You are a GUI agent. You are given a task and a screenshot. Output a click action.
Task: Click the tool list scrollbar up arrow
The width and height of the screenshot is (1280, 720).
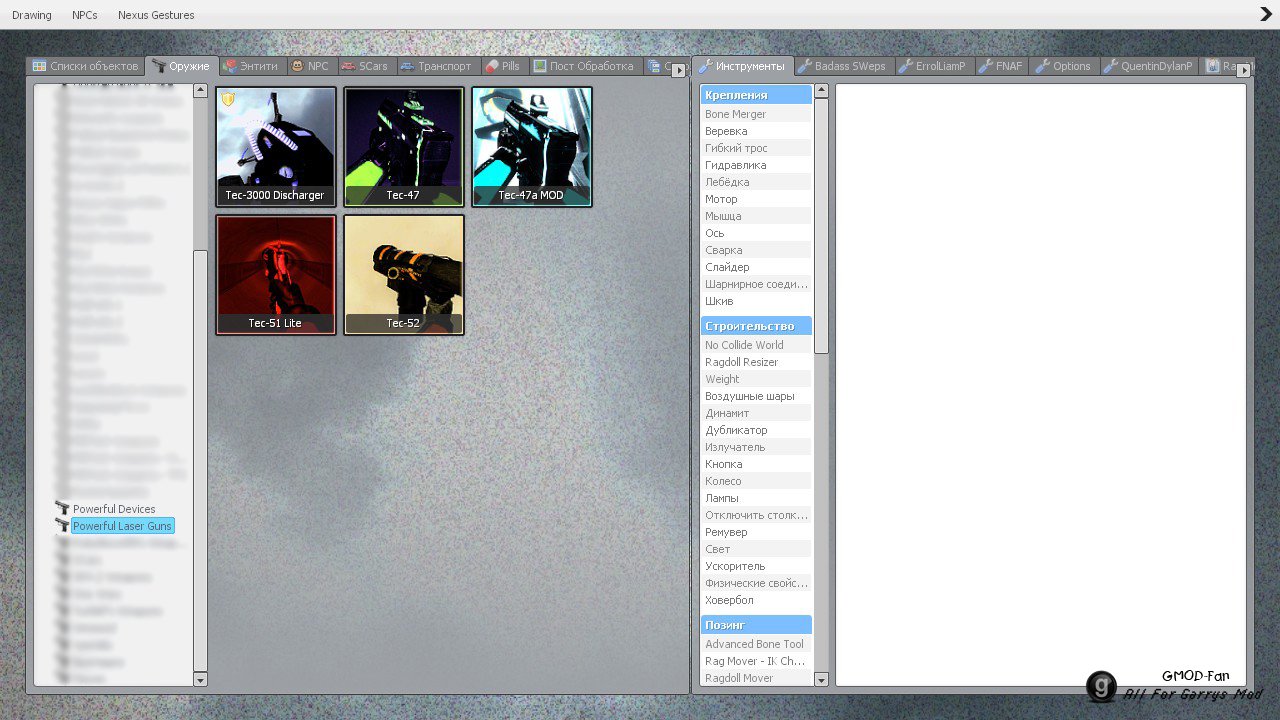pos(822,91)
